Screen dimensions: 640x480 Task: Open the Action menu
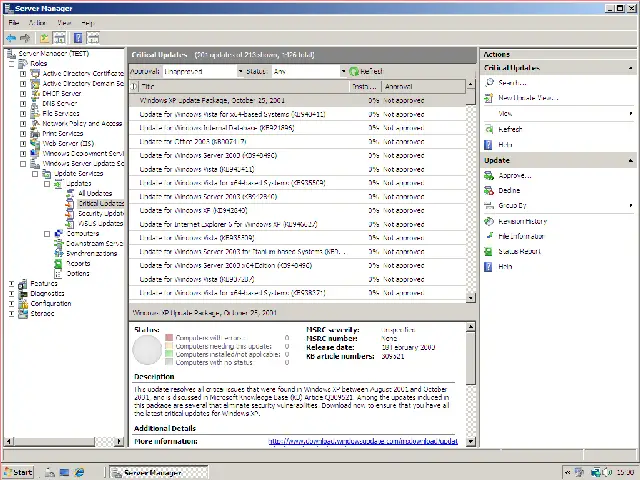pyautogui.click(x=37, y=23)
